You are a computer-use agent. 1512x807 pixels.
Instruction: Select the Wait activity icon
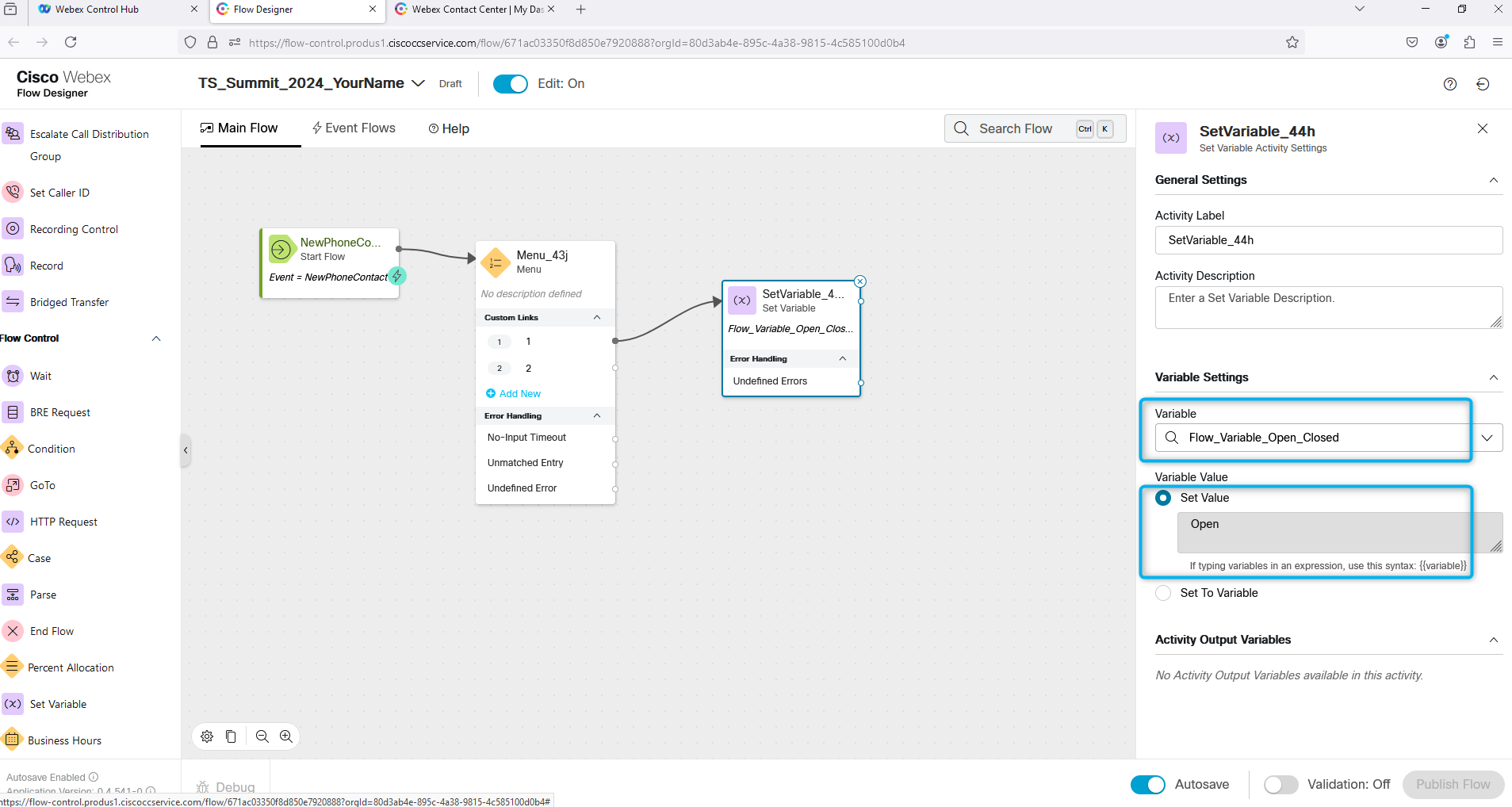click(x=13, y=376)
